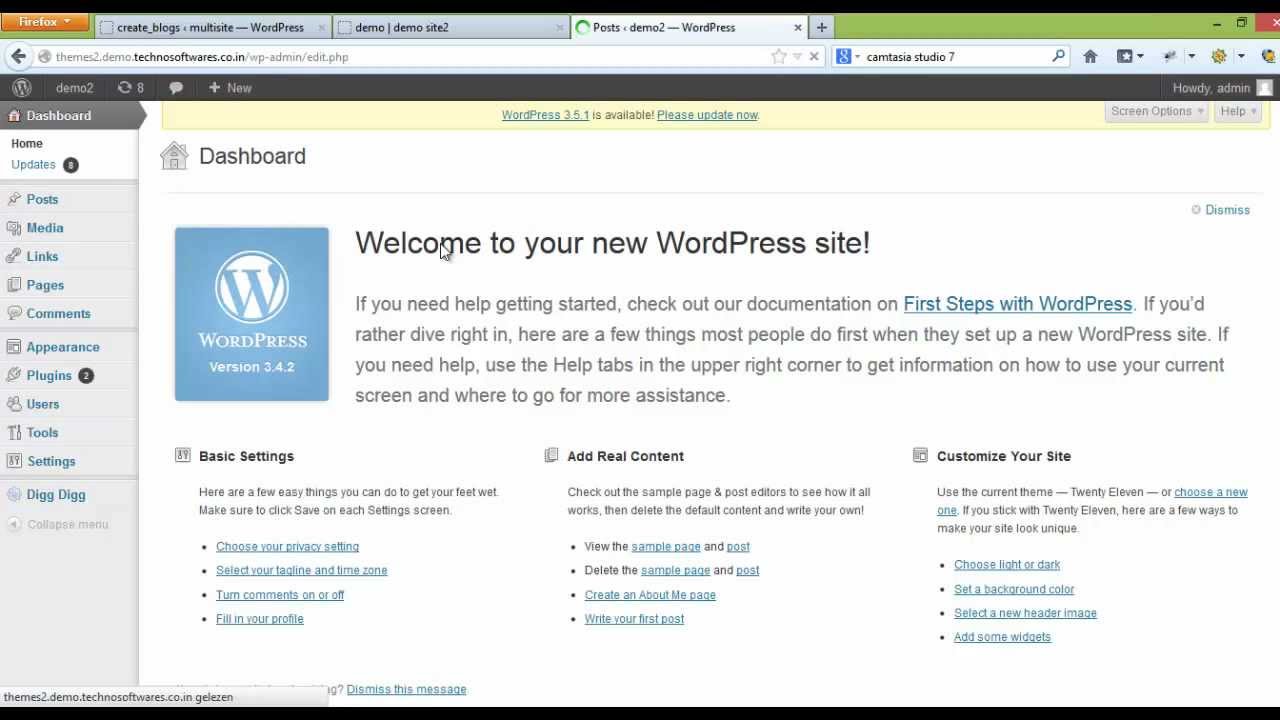The height and width of the screenshot is (720, 1280).
Task: Close the create_blogs multisite tab
Action: click(x=322, y=28)
